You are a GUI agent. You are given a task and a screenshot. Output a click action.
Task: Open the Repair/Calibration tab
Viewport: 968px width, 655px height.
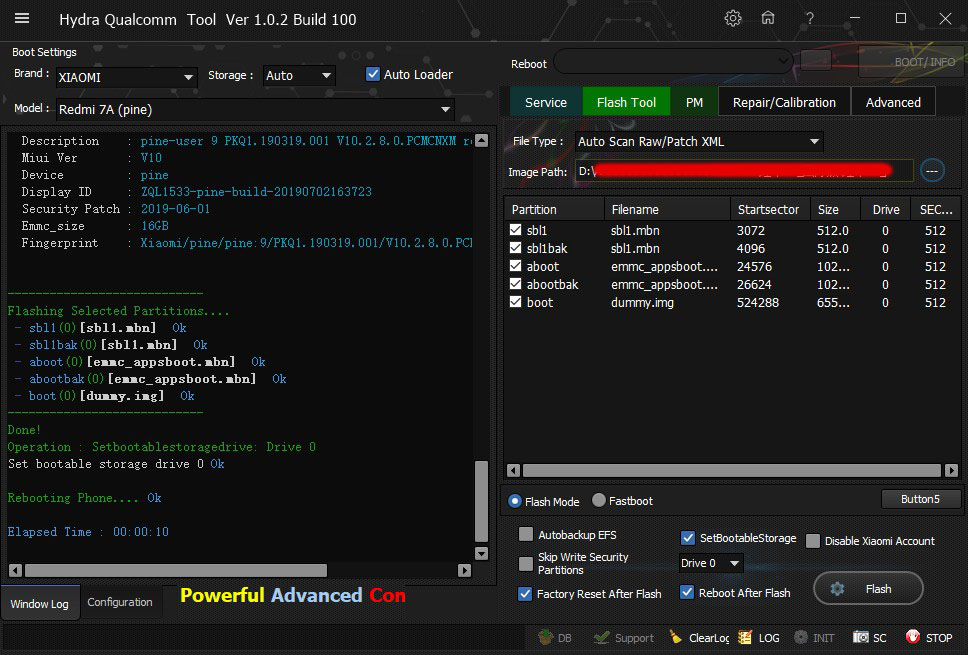(x=784, y=102)
